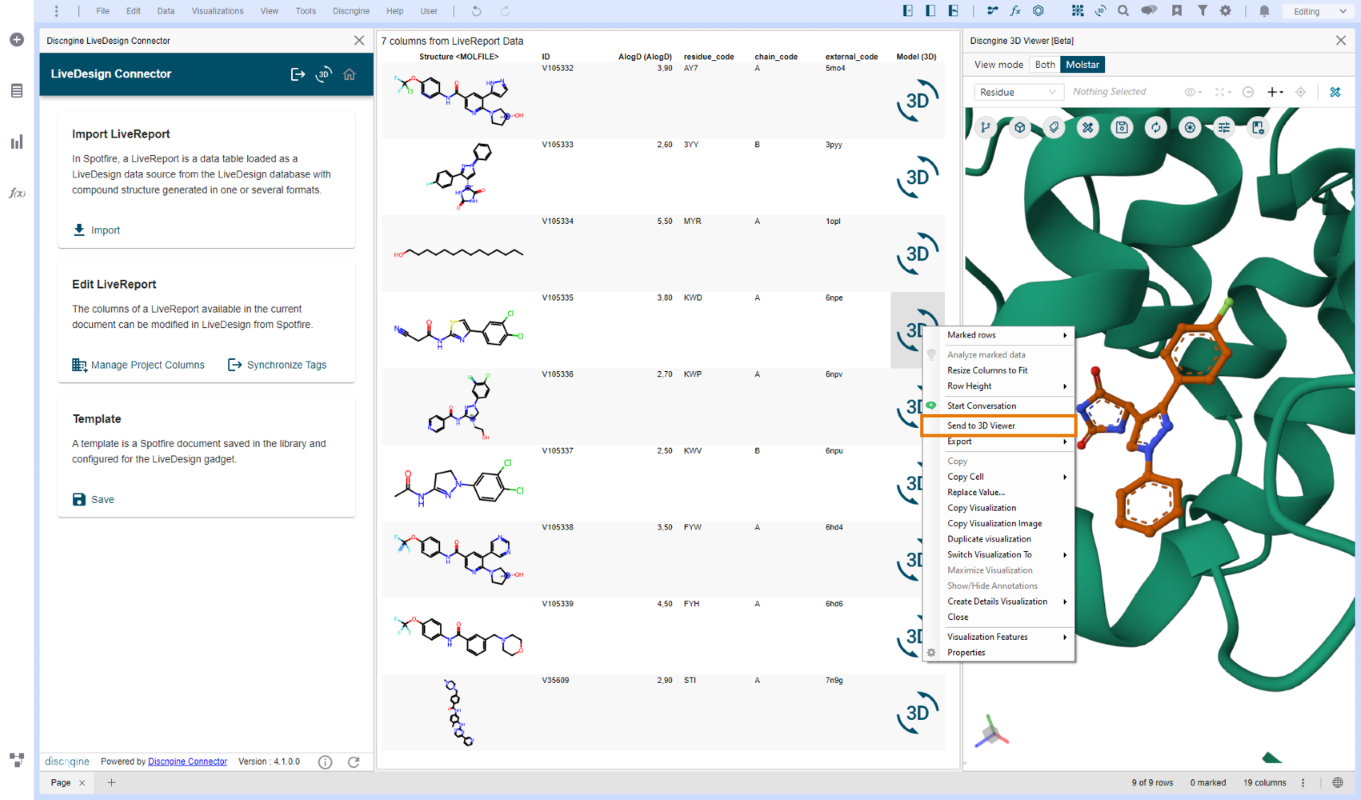
Task: Open the settings gear in top toolbar
Action: point(1225,11)
